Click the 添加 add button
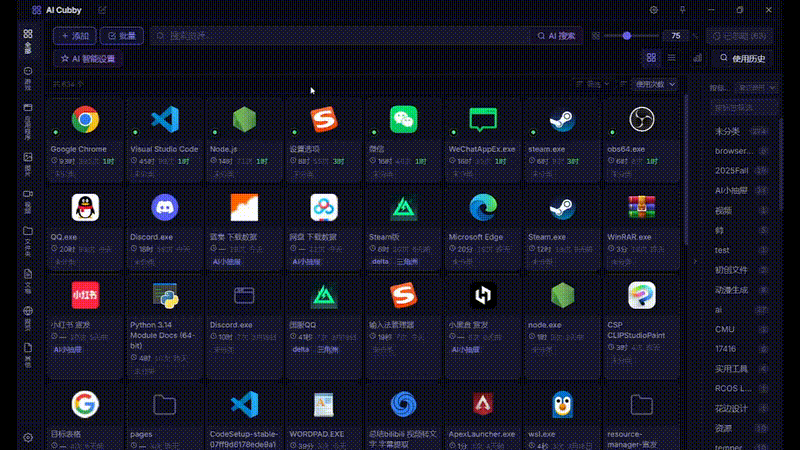This screenshot has width=800, height=450. coord(74,36)
